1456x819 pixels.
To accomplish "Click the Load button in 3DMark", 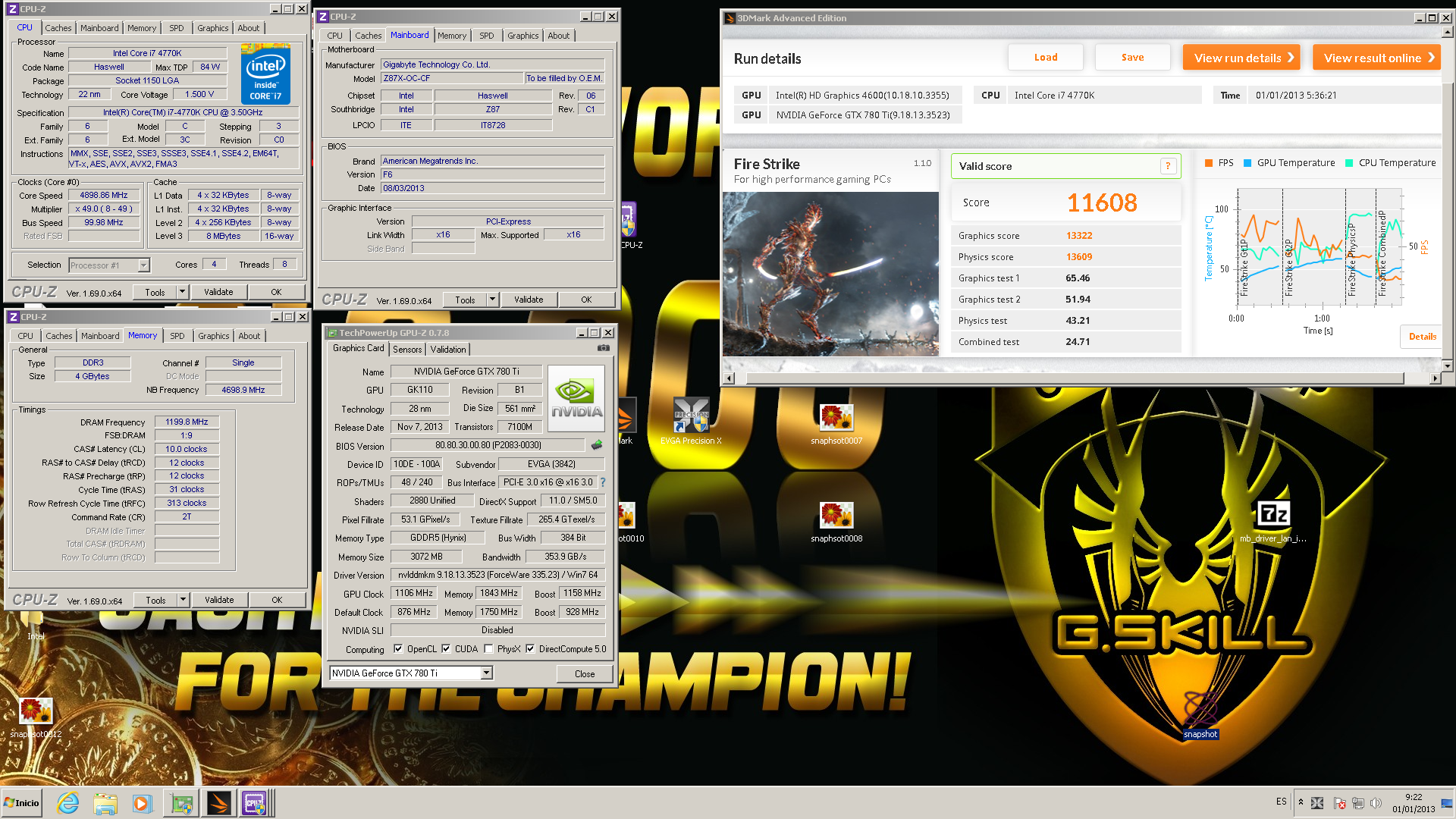I will click(x=1046, y=58).
